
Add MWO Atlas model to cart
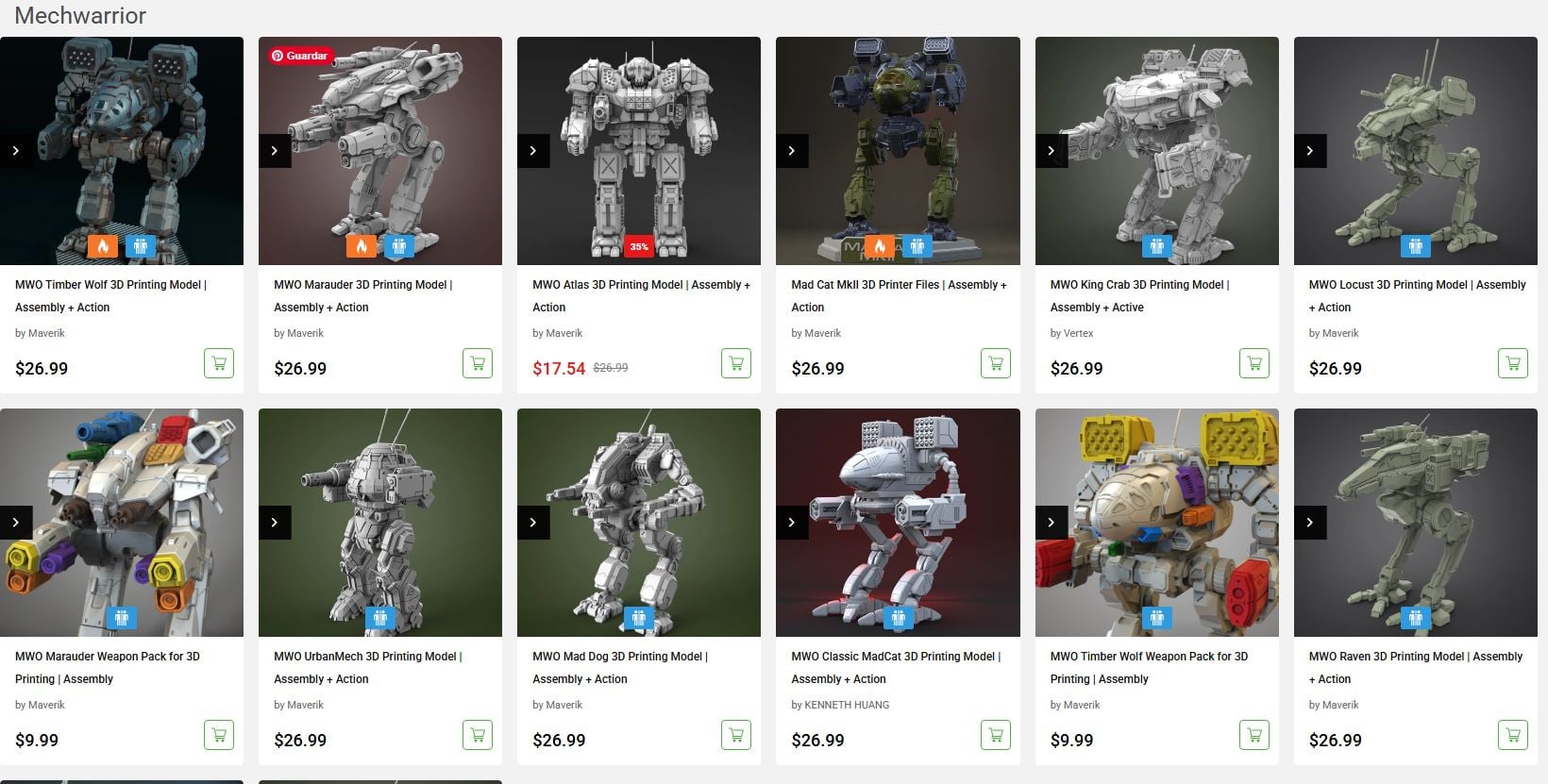pos(736,363)
